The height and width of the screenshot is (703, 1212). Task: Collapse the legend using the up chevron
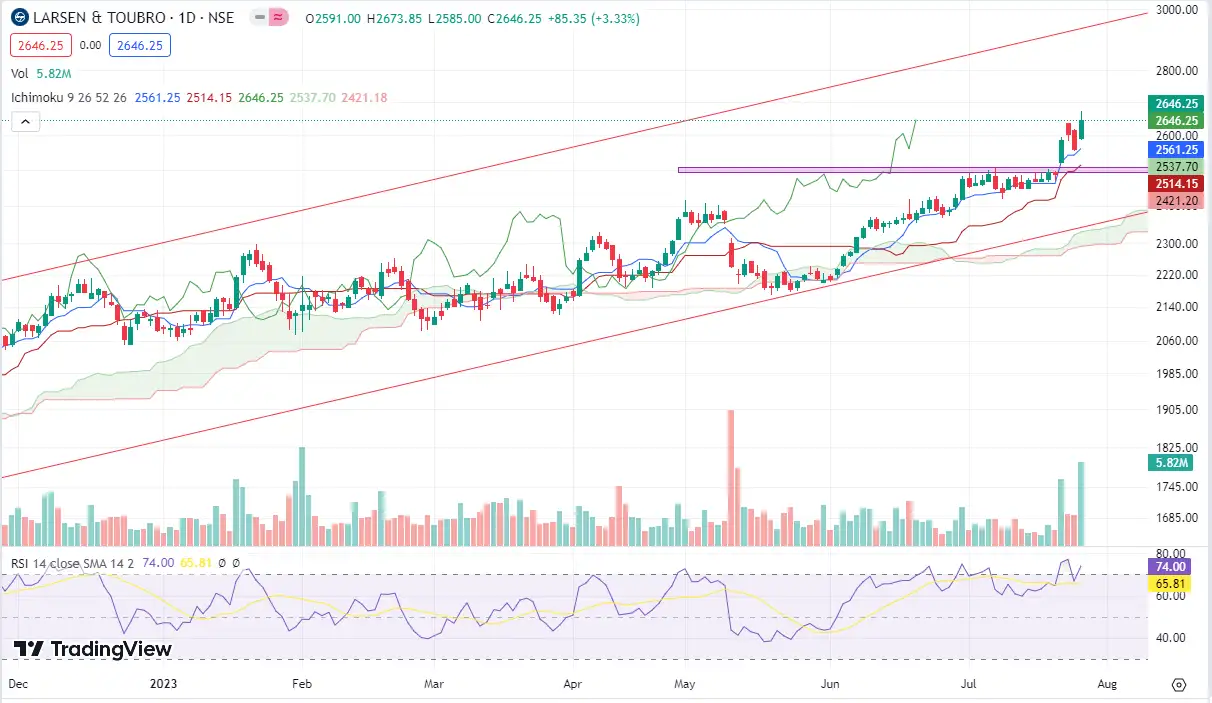pyautogui.click(x=24, y=121)
